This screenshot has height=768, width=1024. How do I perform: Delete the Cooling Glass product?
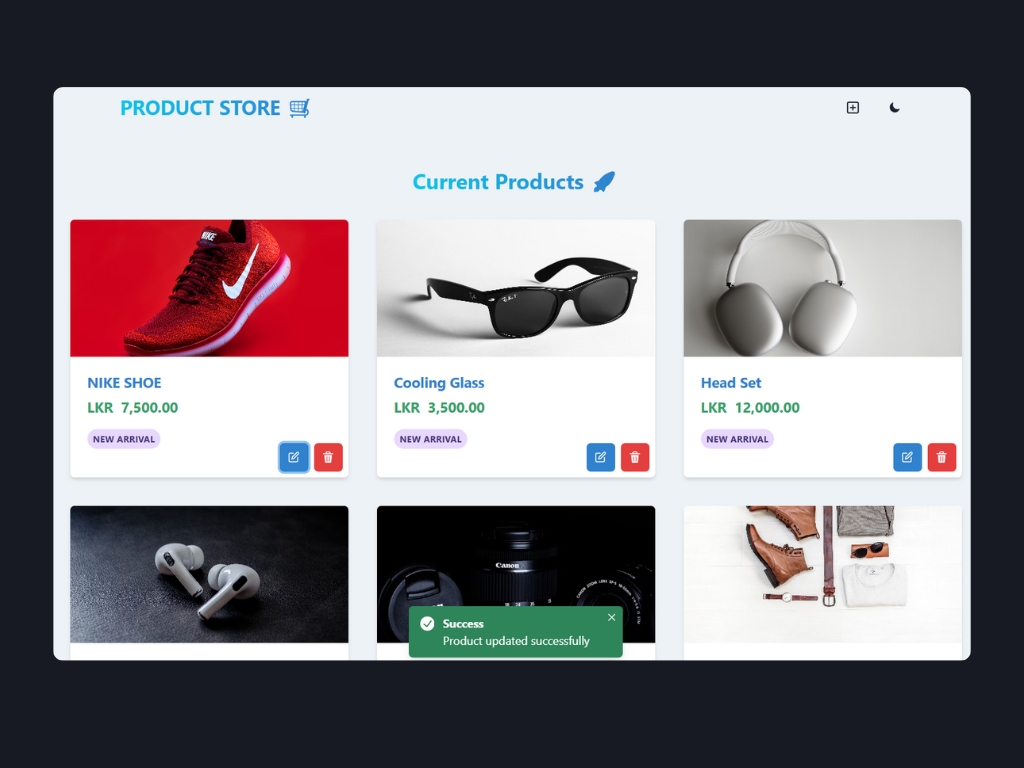[x=635, y=457]
